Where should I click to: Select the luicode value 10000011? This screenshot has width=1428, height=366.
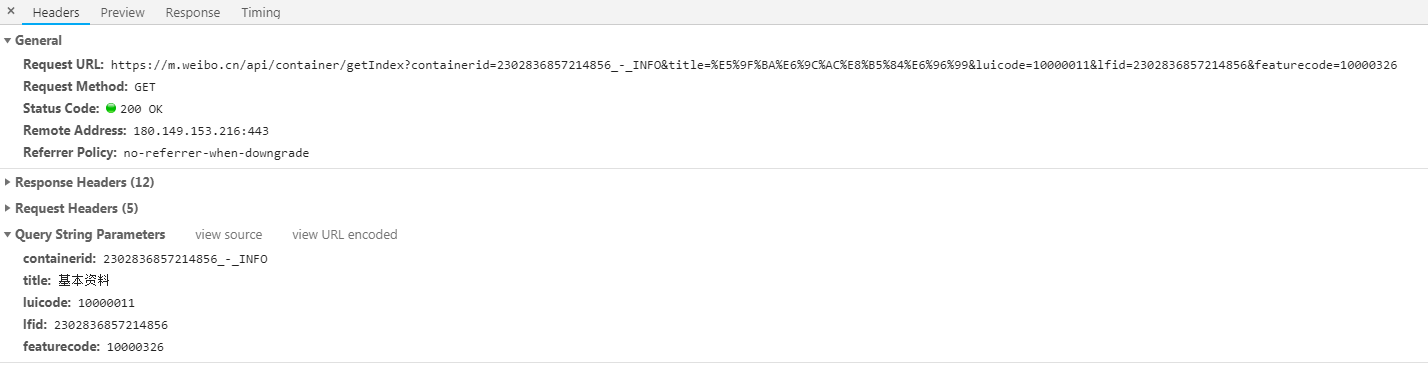106,303
